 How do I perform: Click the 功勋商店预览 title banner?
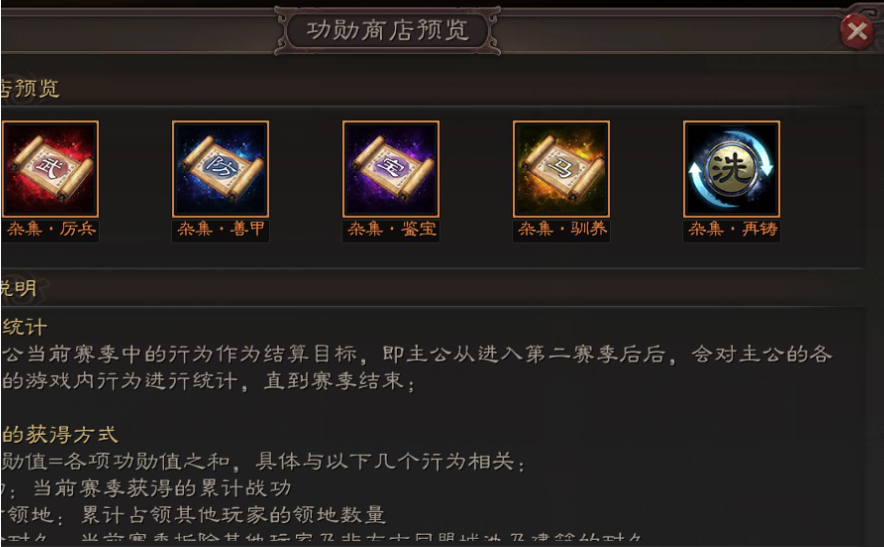tap(388, 30)
